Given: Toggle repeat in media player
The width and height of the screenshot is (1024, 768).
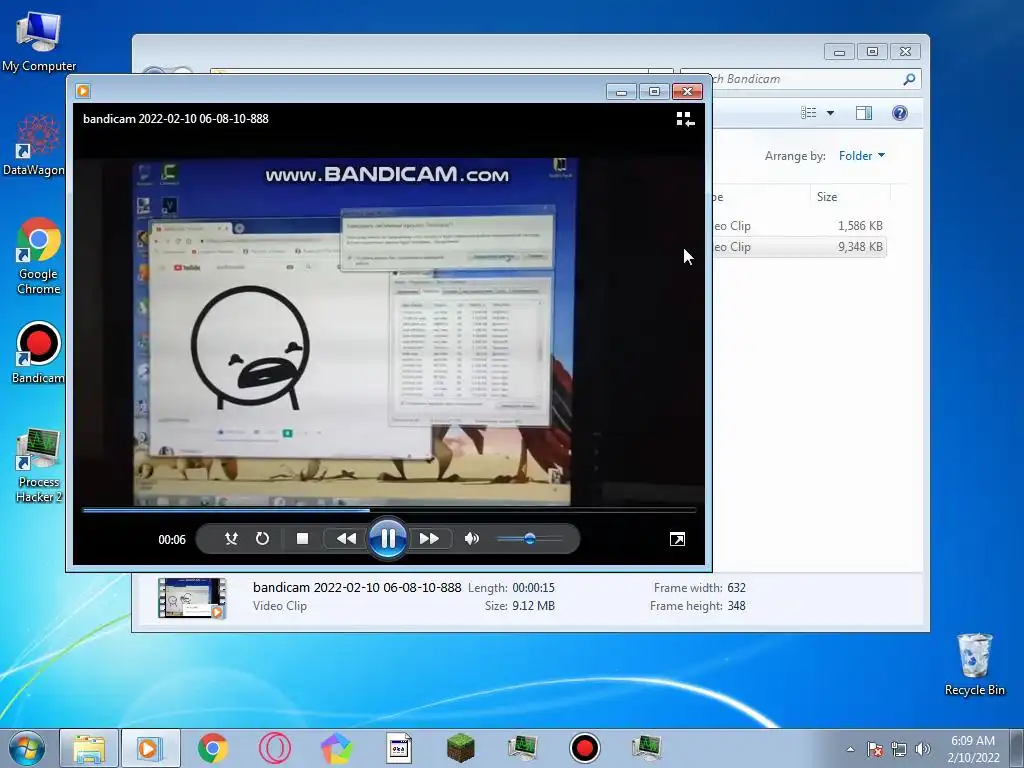Looking at the screenshot, I should pyautogui.click(x=263, y=539).
